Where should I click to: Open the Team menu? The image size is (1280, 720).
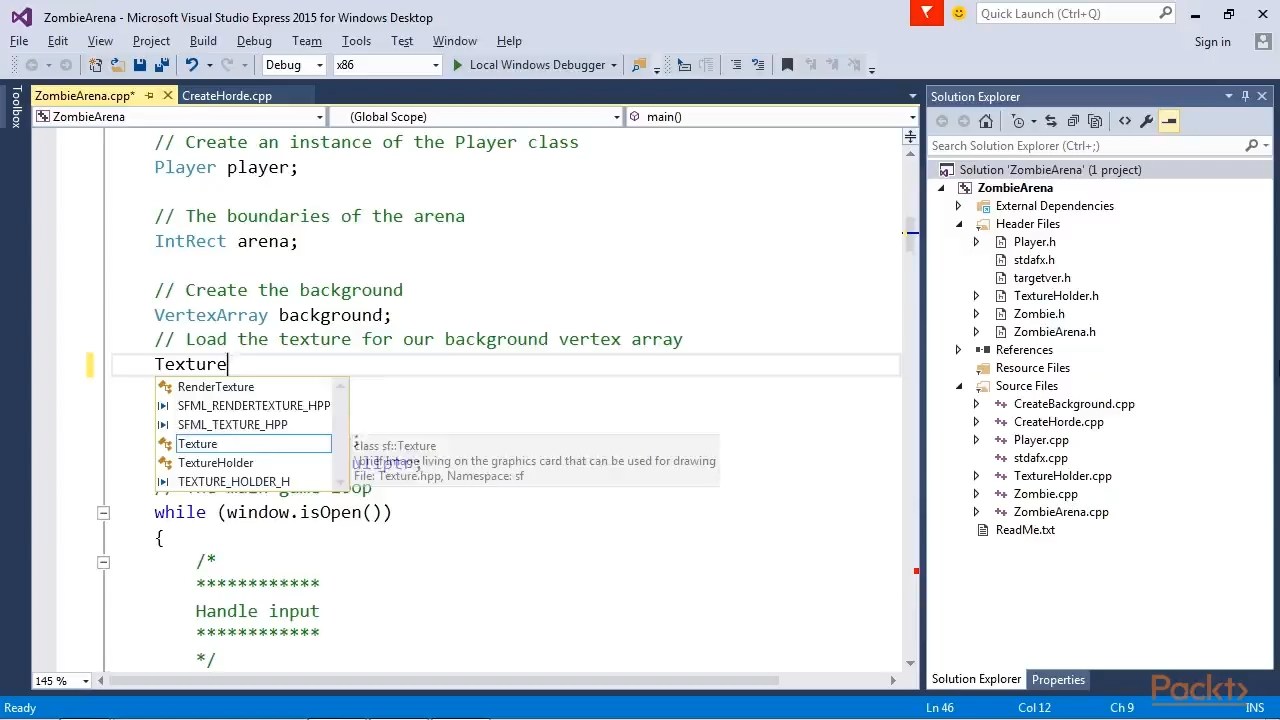(307, 41)
